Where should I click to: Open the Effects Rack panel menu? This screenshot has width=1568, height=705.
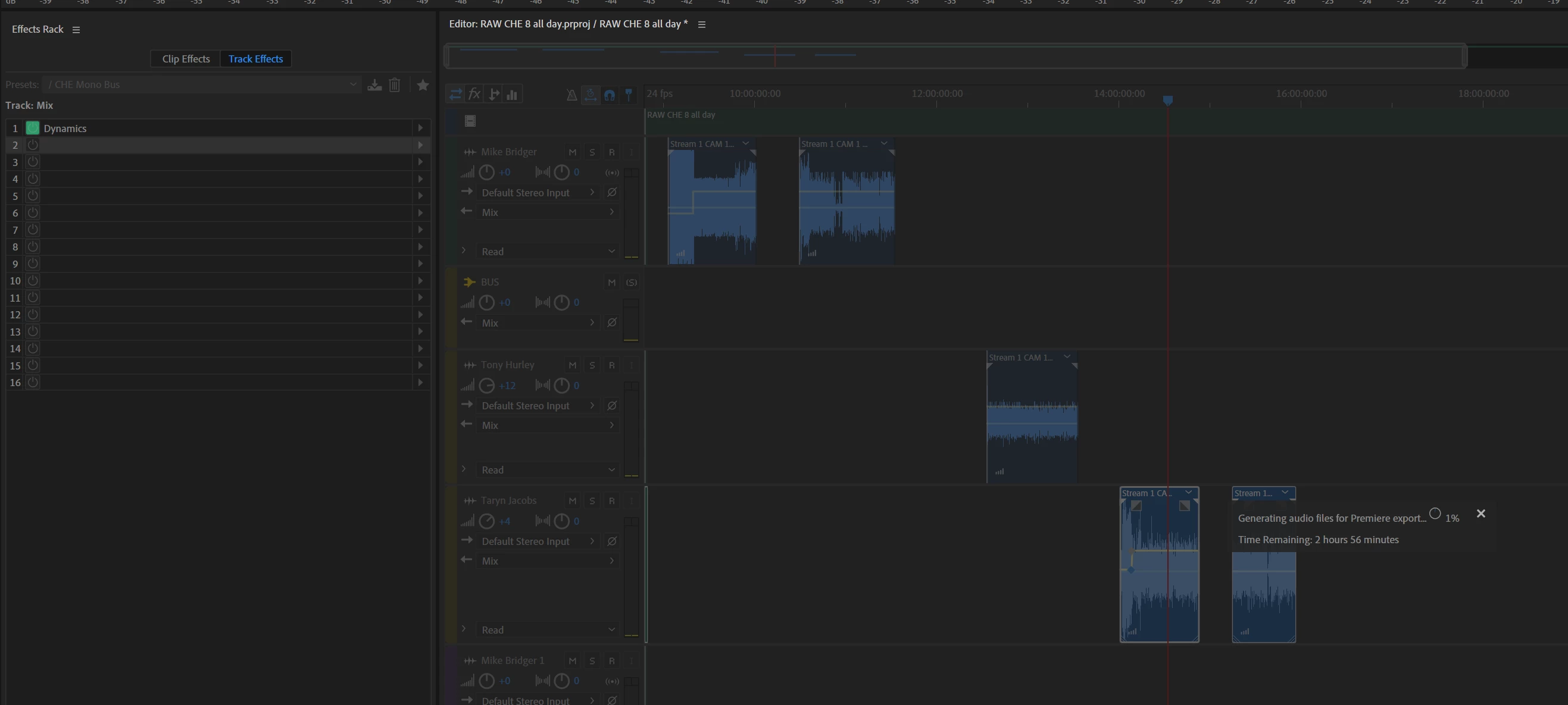[x=76, y=30]
